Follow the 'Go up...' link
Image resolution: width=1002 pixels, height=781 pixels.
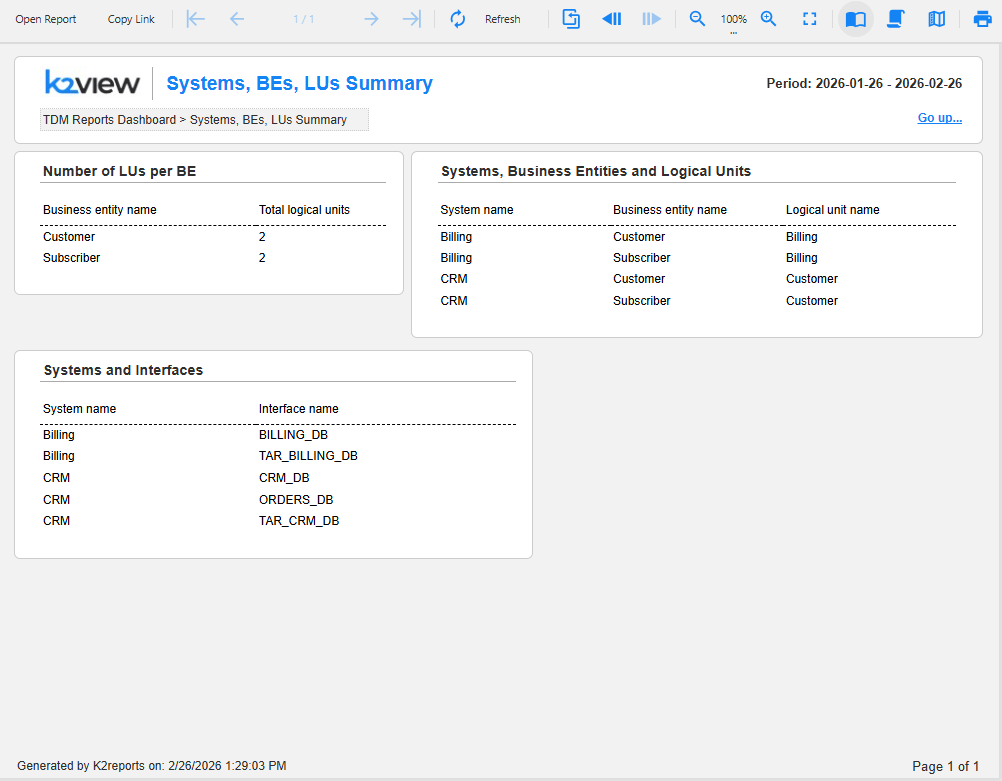point(939,118)
